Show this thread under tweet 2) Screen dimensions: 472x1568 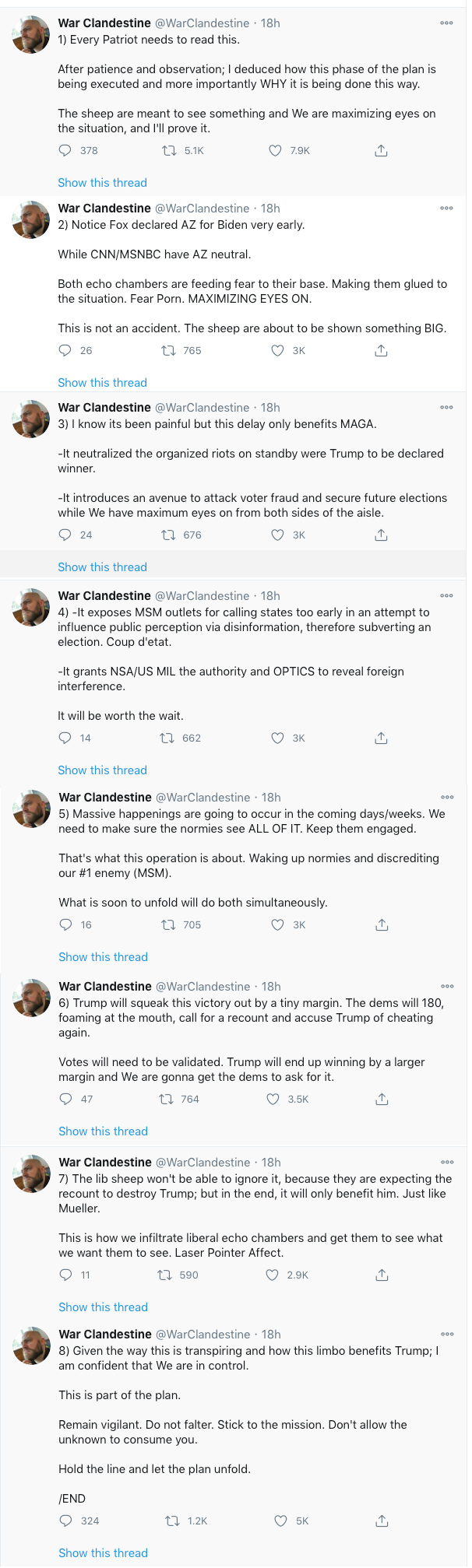click(x=102, y=383)
